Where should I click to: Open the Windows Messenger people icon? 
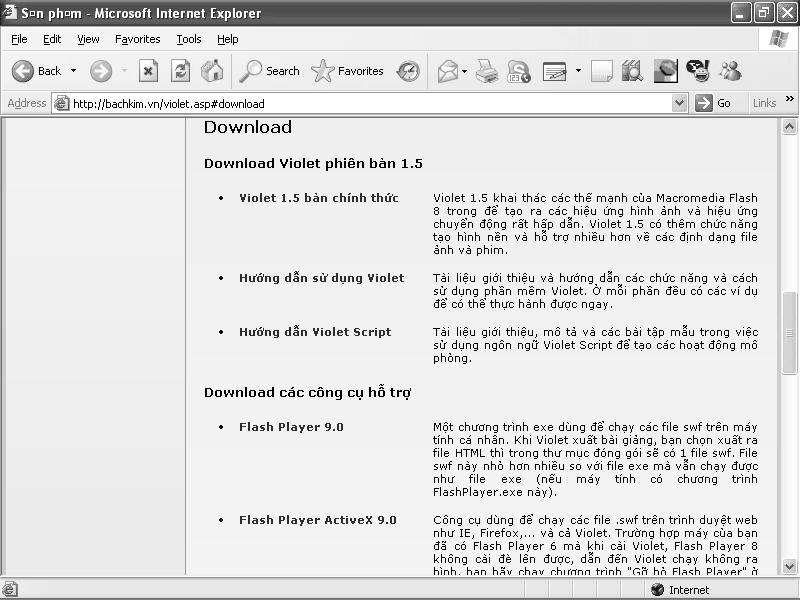coord(730,71)
